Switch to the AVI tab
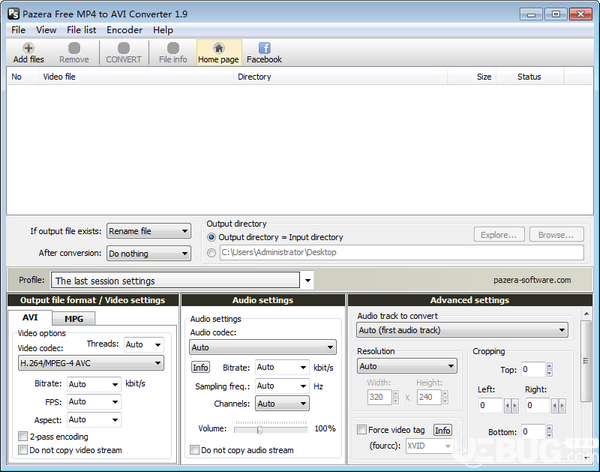Viewport: 600px width, 472px height. 30,318
